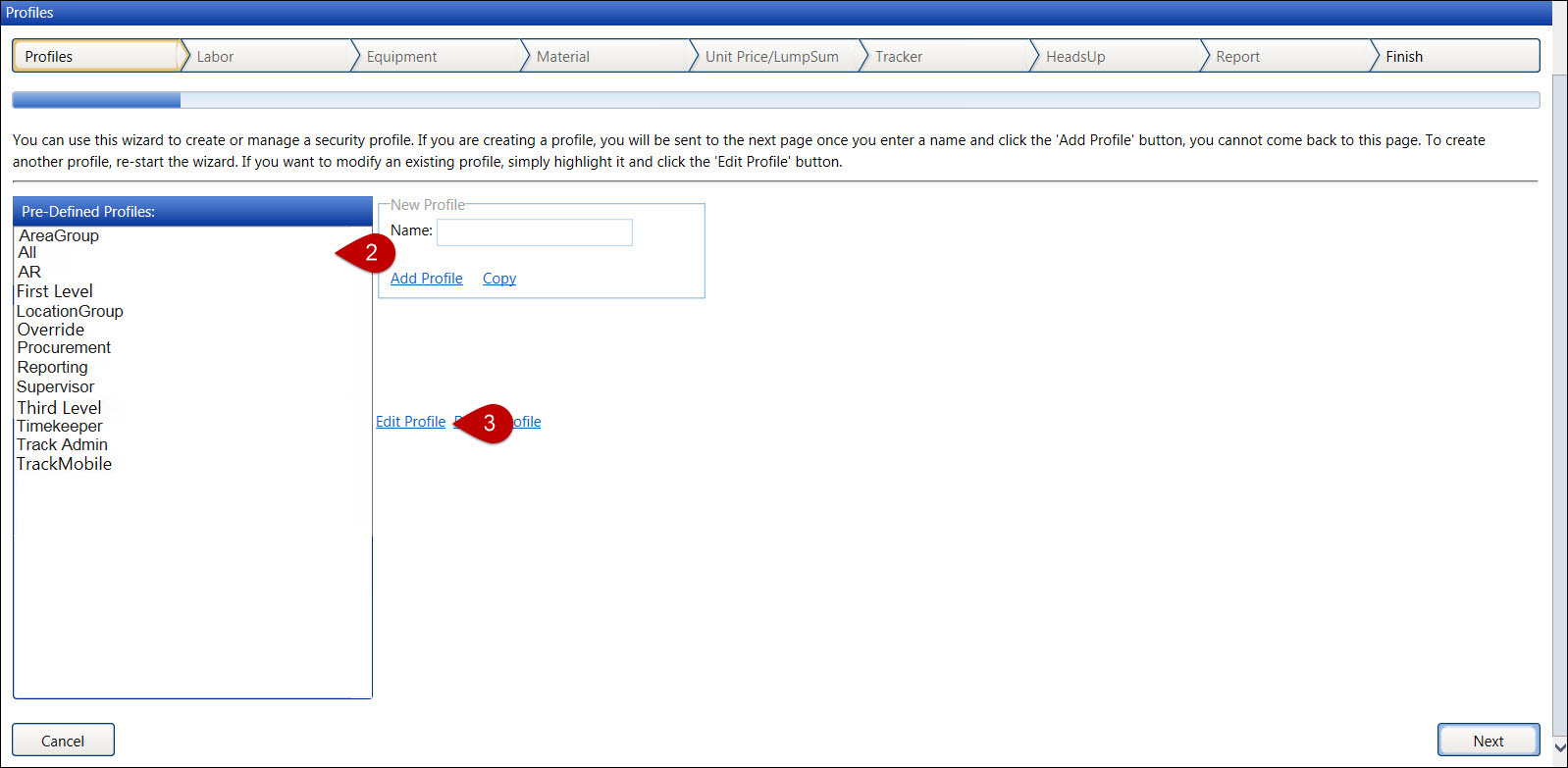Click the Edit Profile link
The height and width of the screenshot is (768, 1568).
point(410,422)
